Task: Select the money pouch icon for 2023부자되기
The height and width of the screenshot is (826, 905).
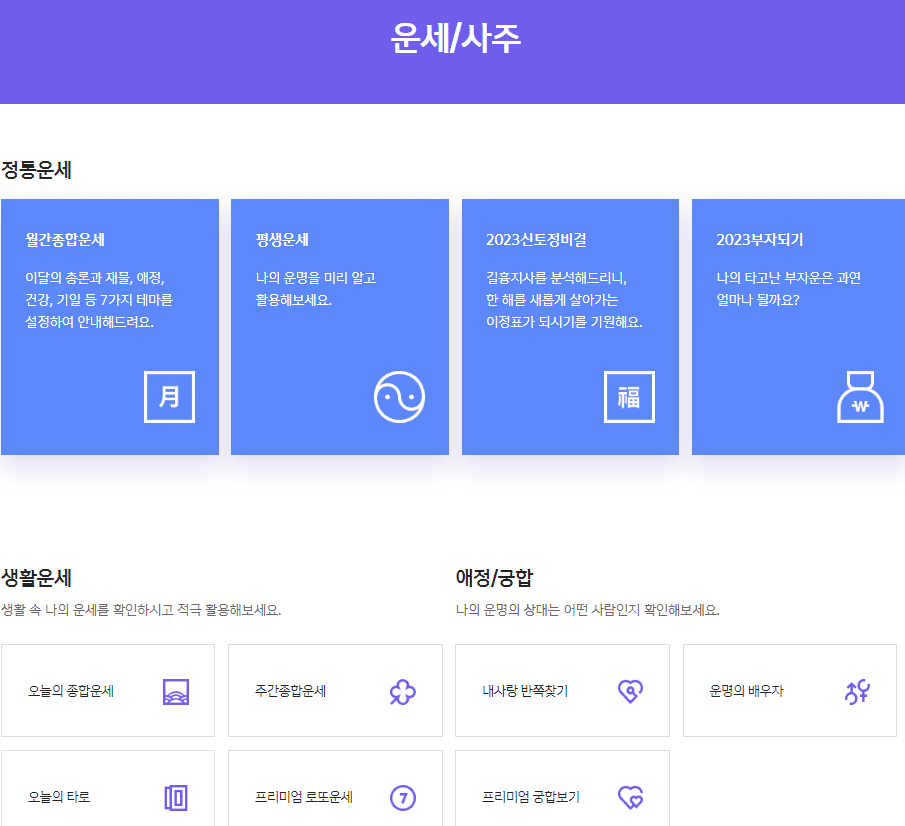Action: click(859, 396)
